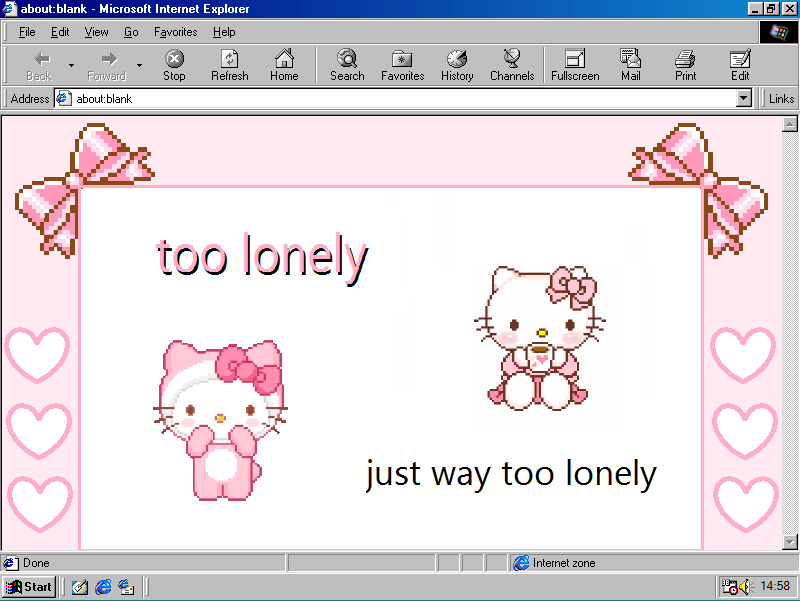Open the Forward history dropdown arrow
Screen dimensions: 800x601
(x=139, y=65)
